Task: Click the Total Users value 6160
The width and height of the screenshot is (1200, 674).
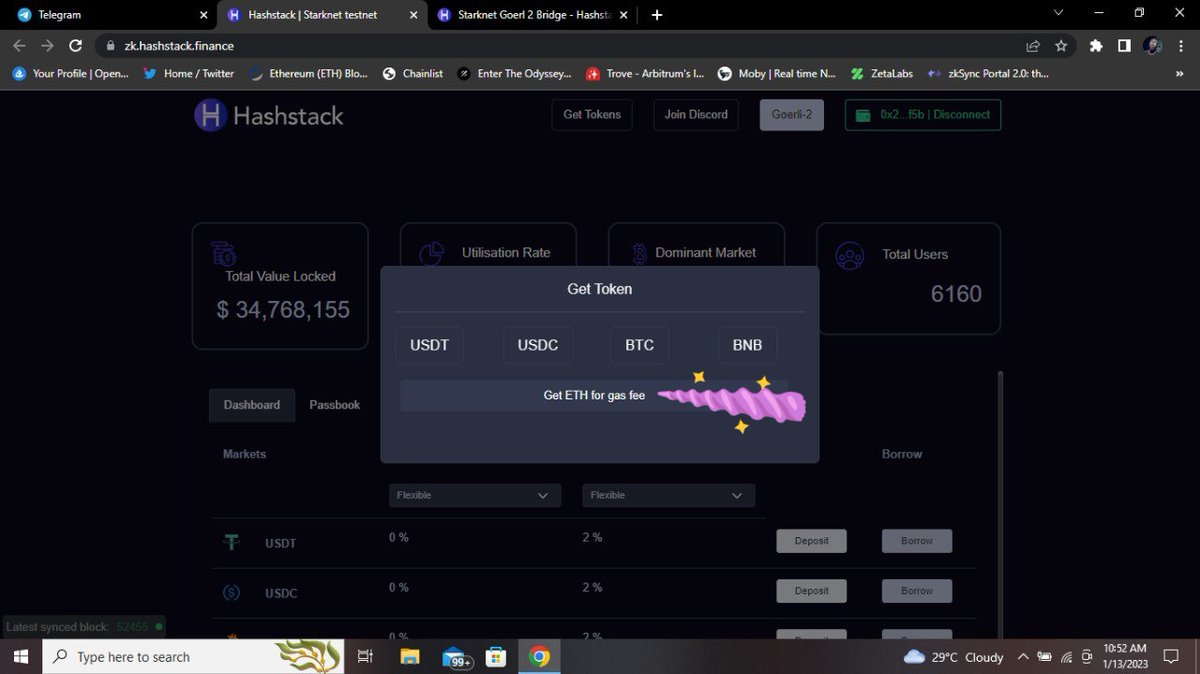Action: (x=956, y=294)
